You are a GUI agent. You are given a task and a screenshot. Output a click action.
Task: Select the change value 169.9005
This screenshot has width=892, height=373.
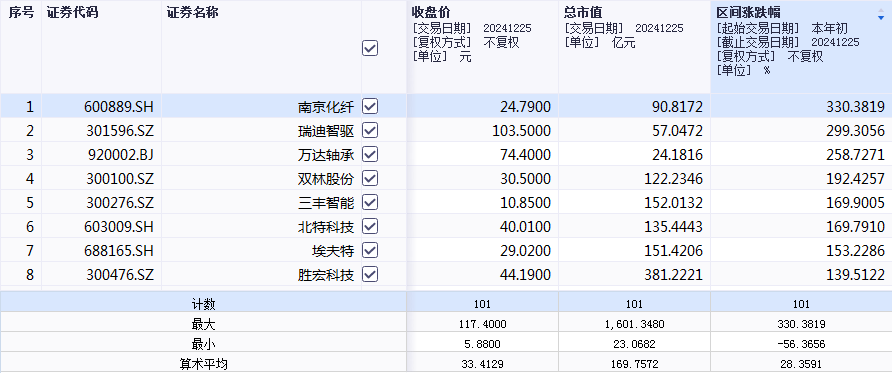tap(855, 203)
